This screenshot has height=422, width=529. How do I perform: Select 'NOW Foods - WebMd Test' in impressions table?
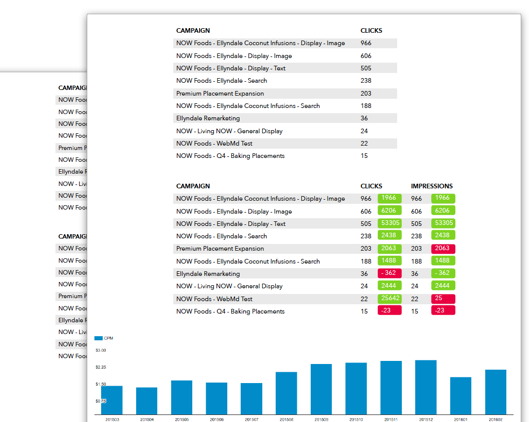[x=214, y=299]
